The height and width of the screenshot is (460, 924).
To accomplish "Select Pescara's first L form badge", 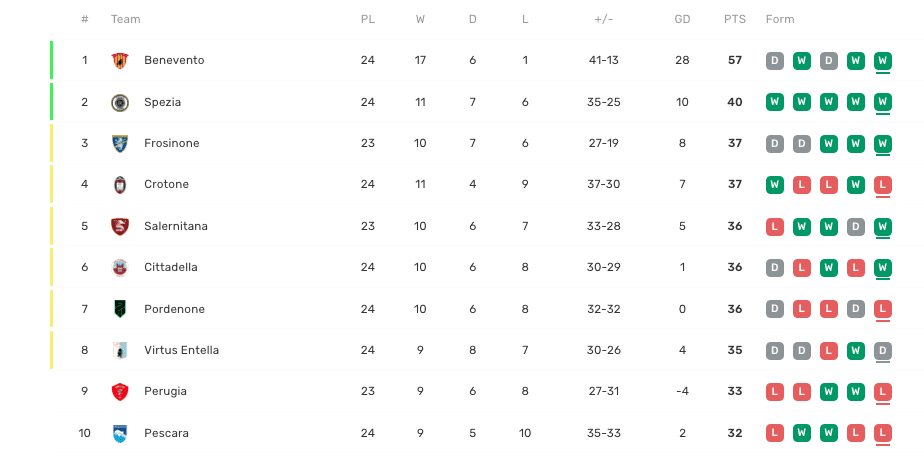I will (774, 433).
